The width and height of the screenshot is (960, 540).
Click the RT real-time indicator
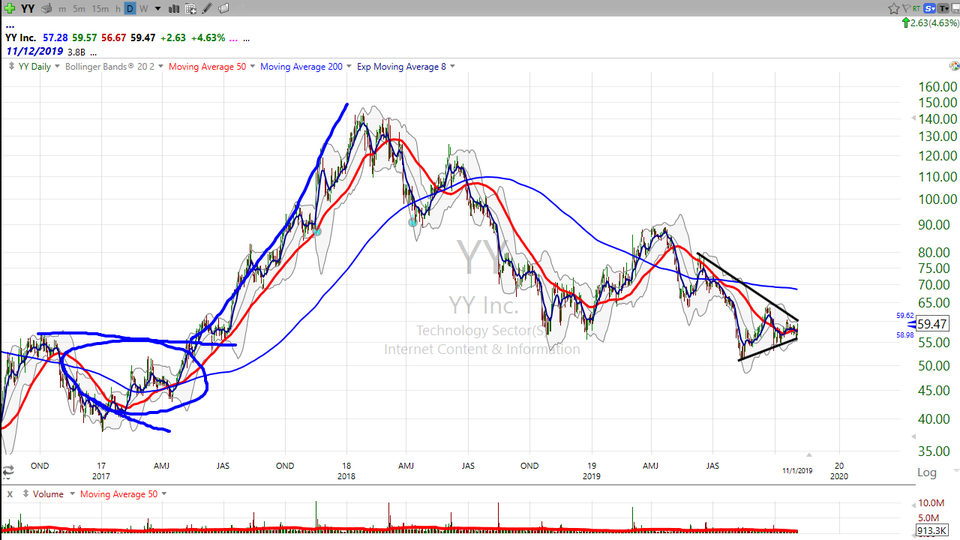pos(917,8)
